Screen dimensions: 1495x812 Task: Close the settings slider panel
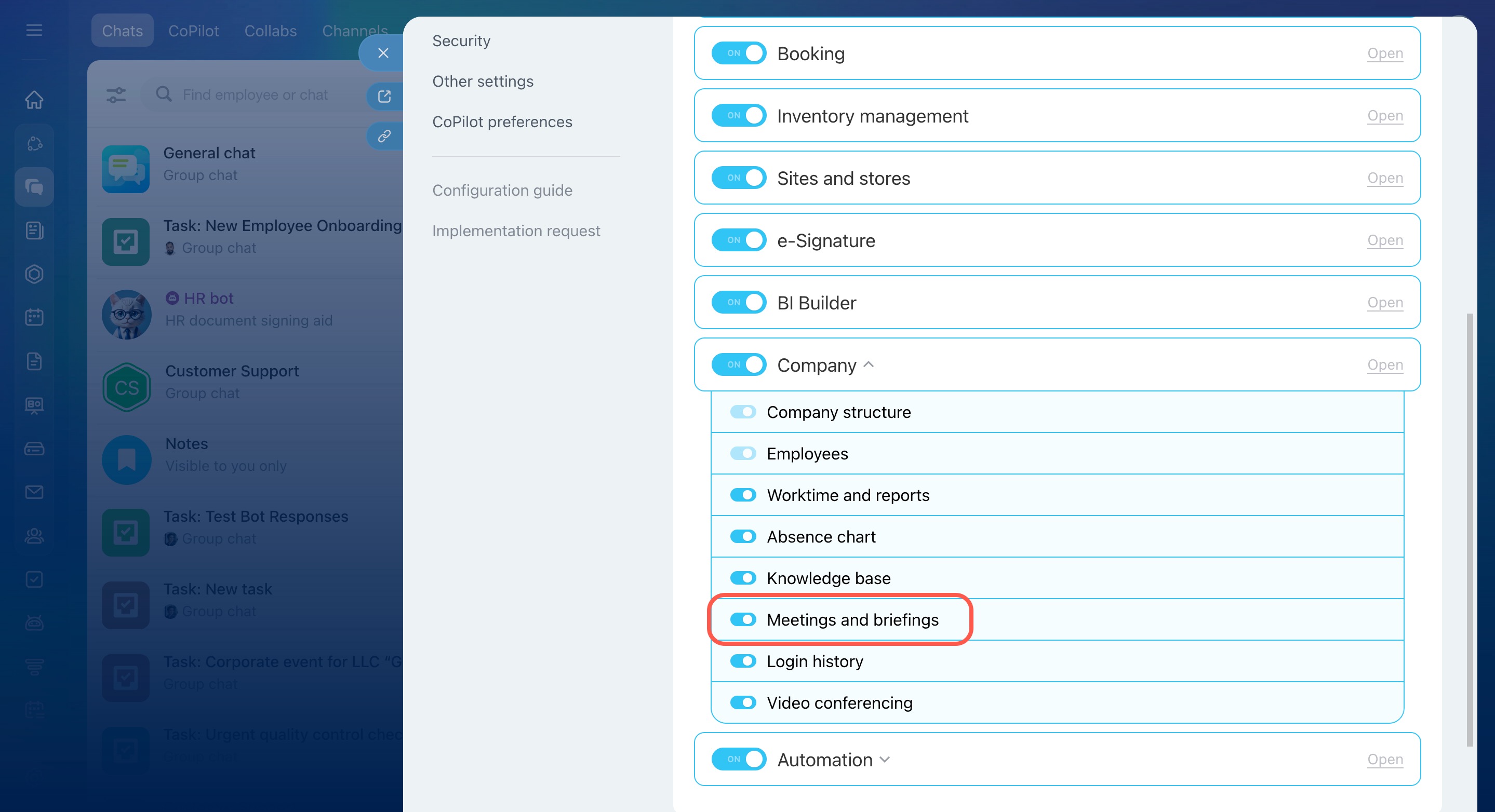(383, 53)
